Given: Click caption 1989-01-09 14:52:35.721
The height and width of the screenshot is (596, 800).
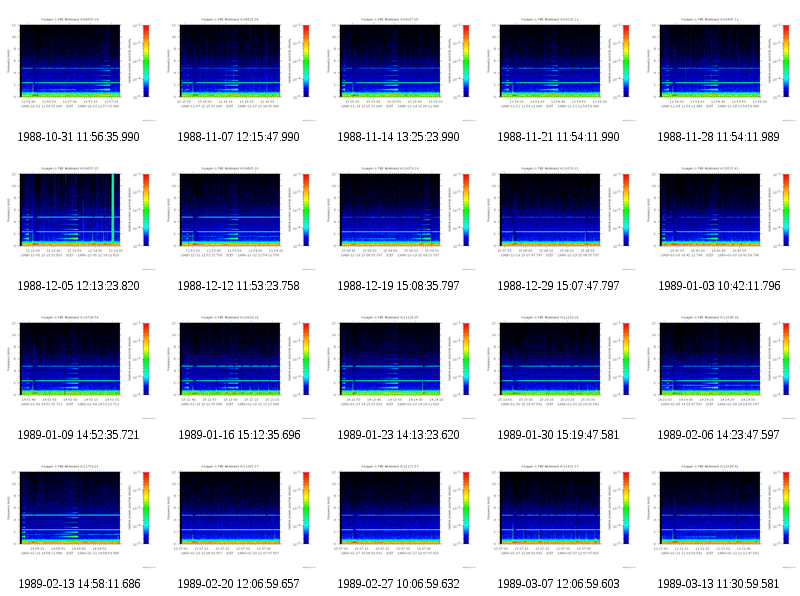Looking at the screenshot, I should pyautogui.click(x=79, y=435).
